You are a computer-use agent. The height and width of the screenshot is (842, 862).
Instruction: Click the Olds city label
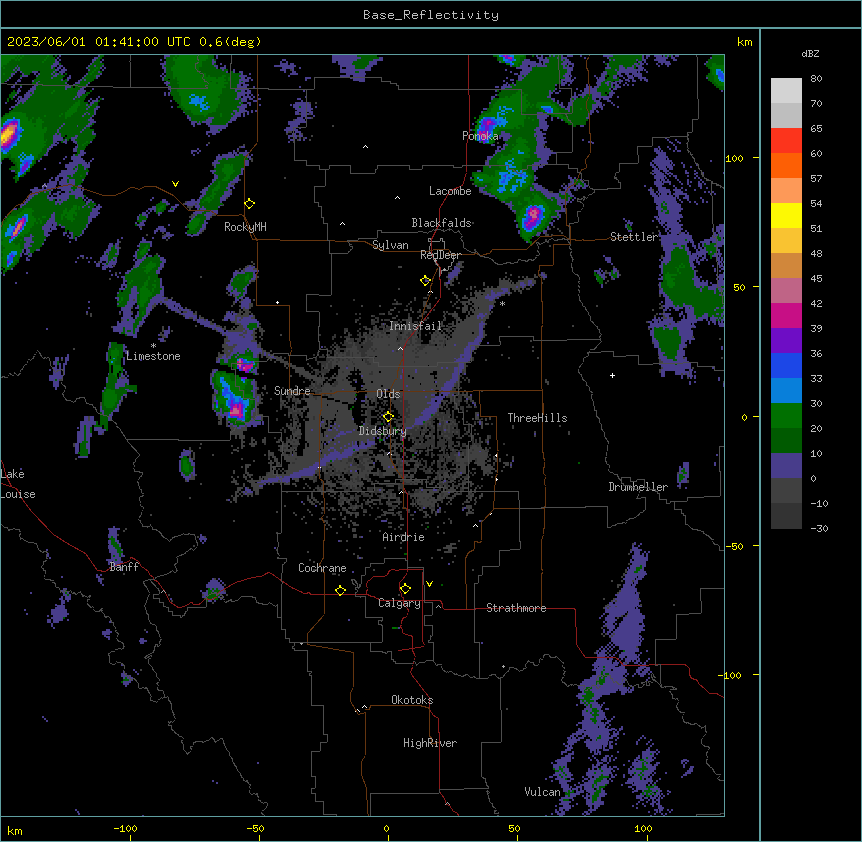click(x=388, y=394)
